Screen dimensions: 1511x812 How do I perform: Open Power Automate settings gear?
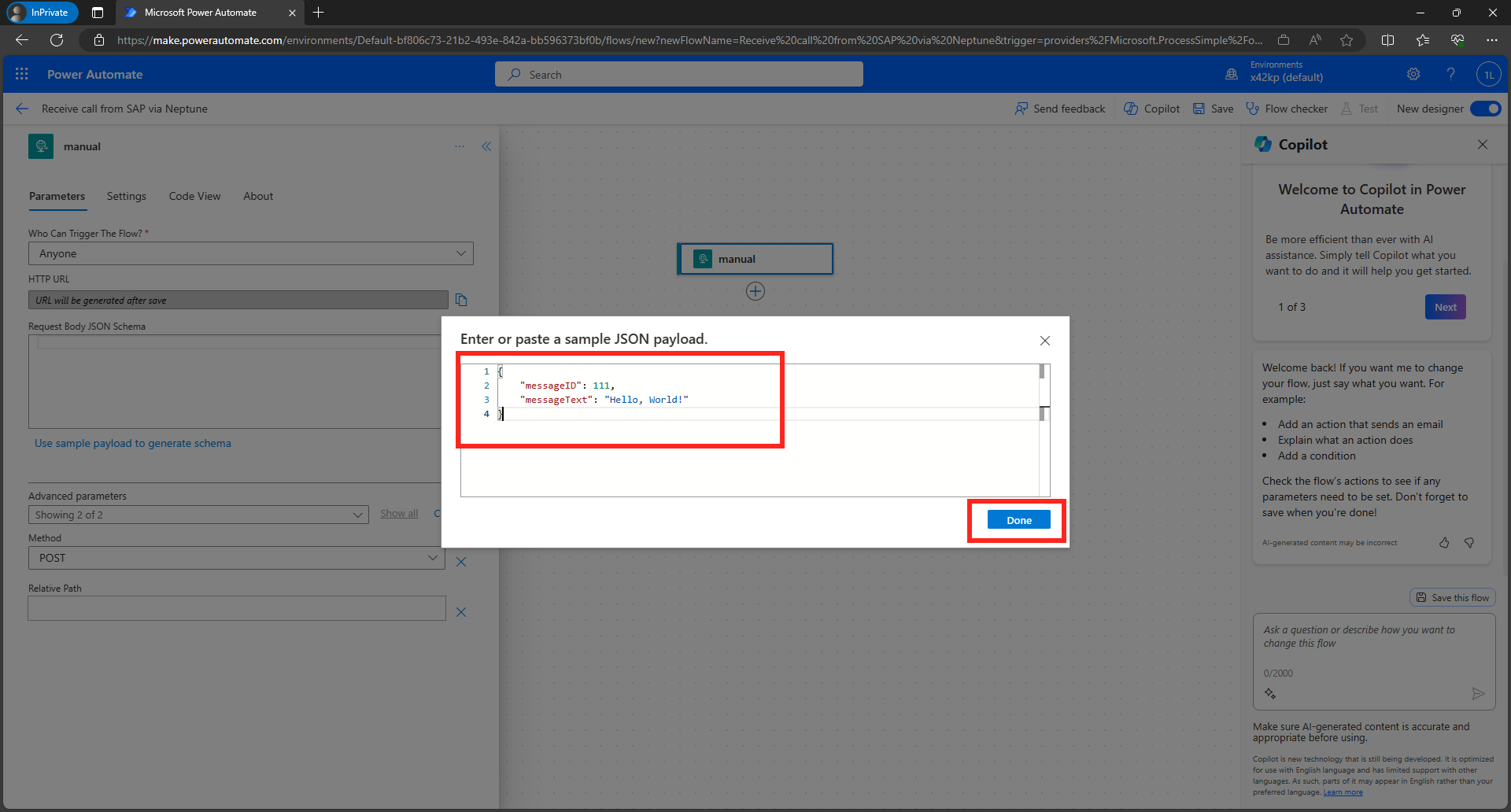coord(1413,74)
